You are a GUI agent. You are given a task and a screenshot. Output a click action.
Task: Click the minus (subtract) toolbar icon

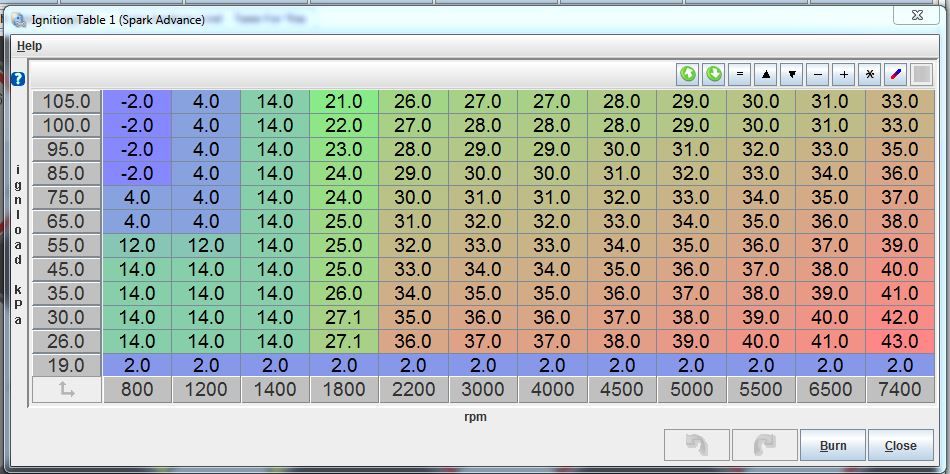coord(818,75)
